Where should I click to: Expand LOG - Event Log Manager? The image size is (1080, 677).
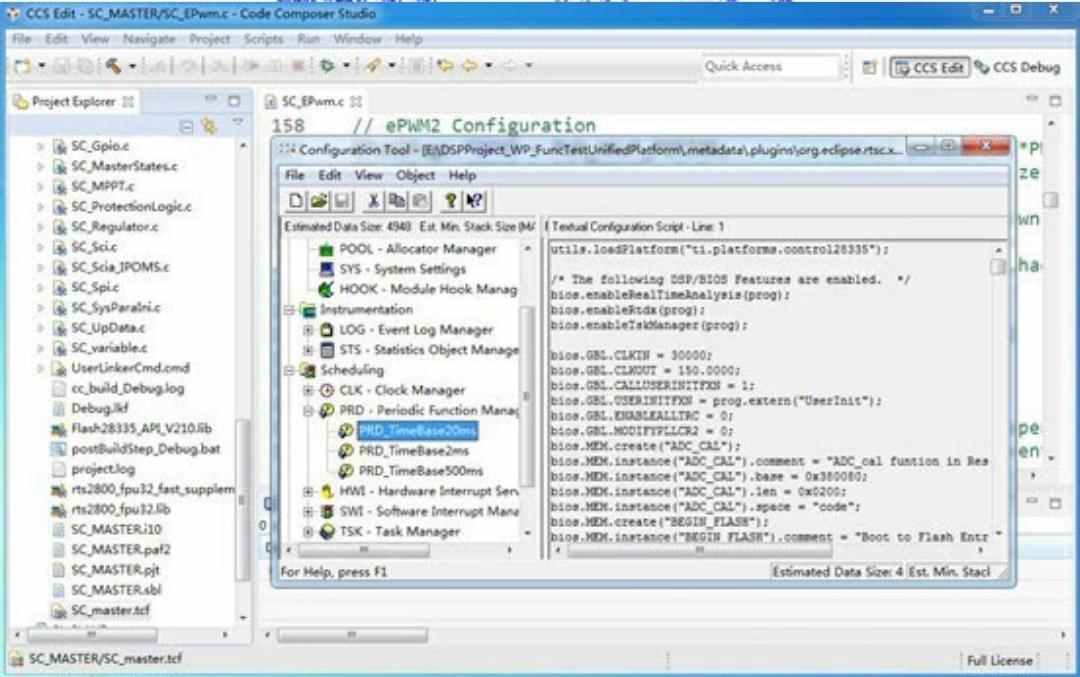tap(309, 331)
